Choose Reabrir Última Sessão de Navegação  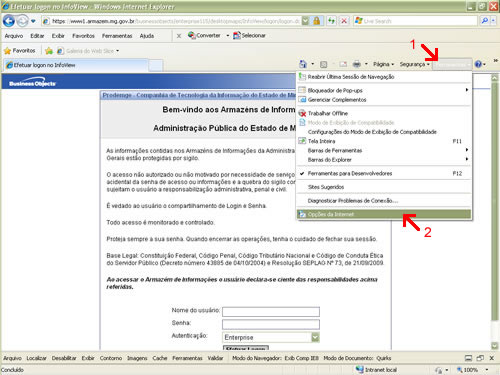click(384, 77)
